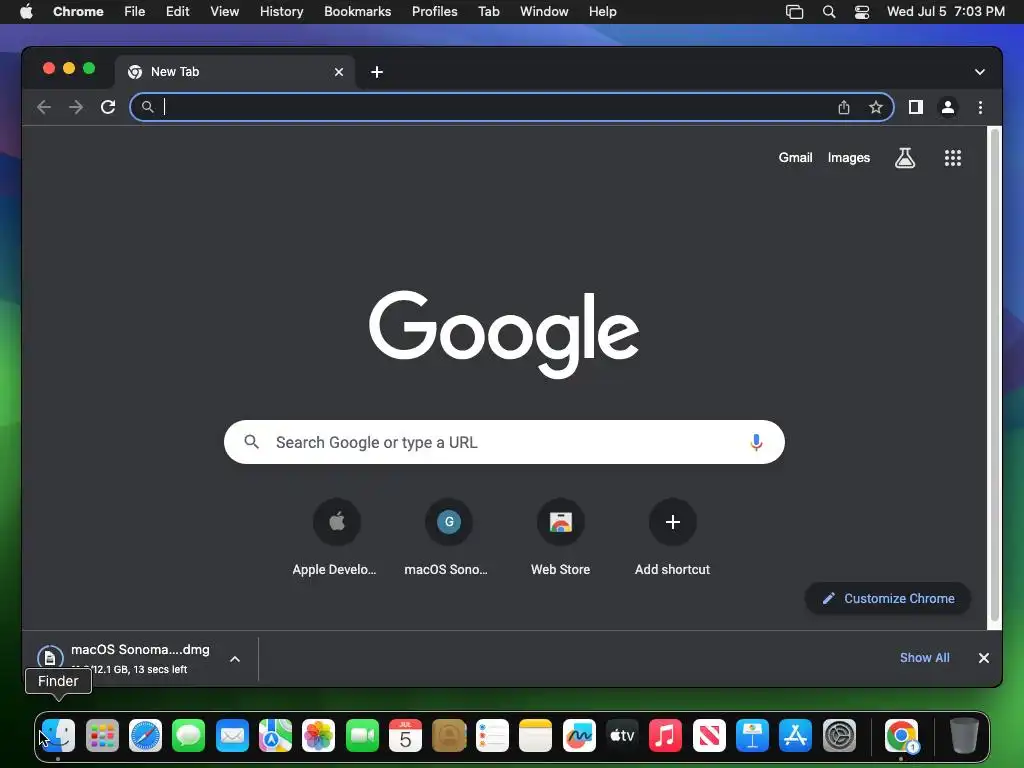1024x768 pixels.
Task: Open the Google apps grid
Action: coord(953,157)
